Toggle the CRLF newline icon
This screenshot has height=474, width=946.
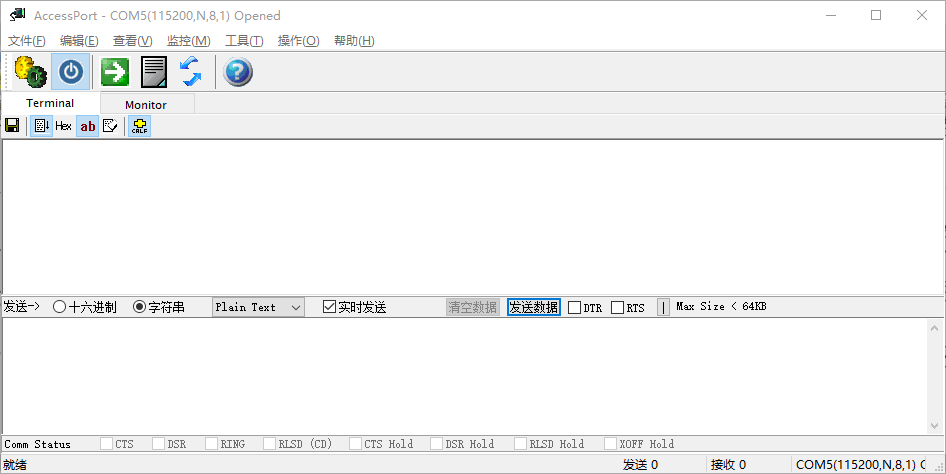pyautogui.click(x=139, y=126)
